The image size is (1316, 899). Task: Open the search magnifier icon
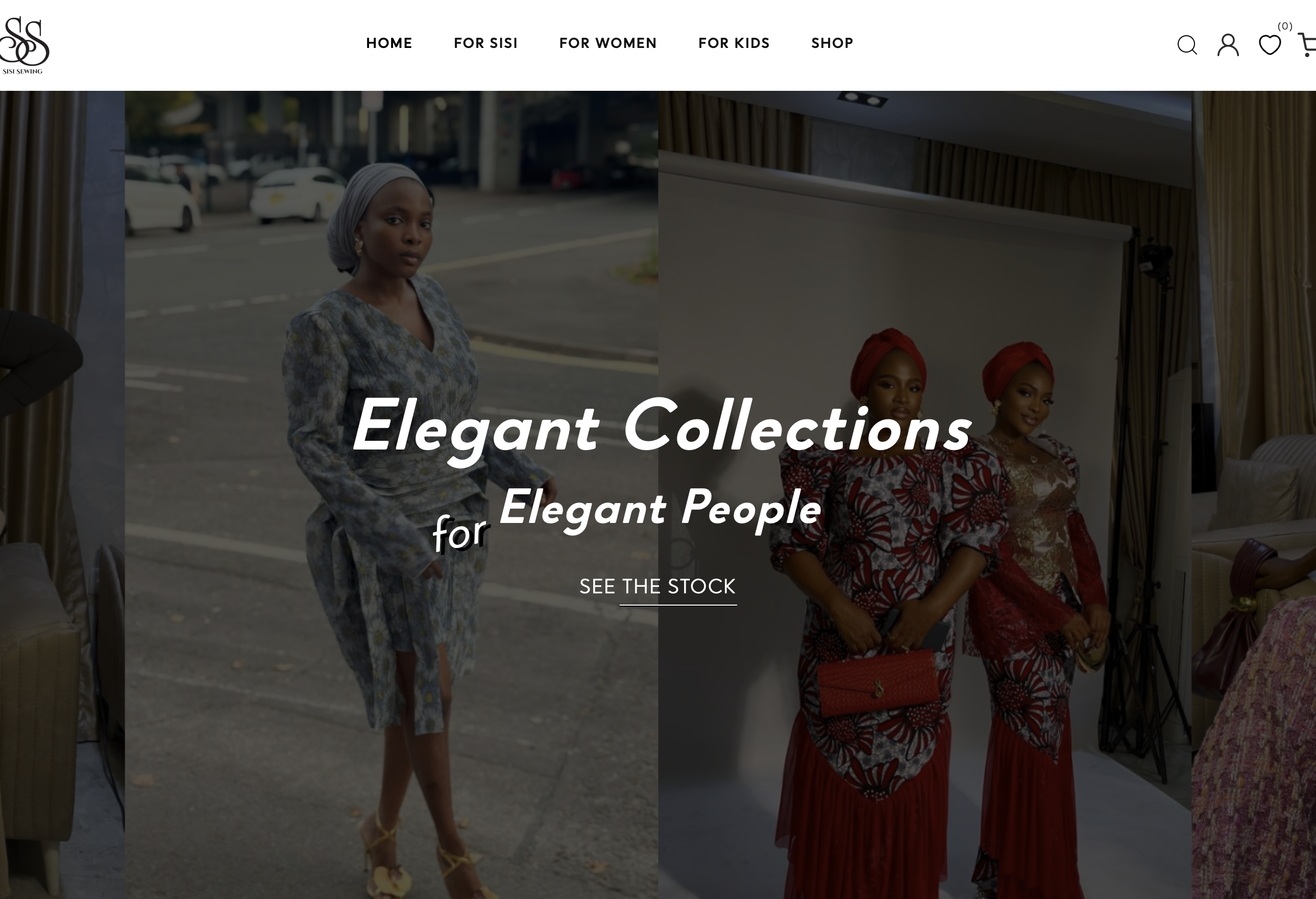click(x=1187, y=45)
